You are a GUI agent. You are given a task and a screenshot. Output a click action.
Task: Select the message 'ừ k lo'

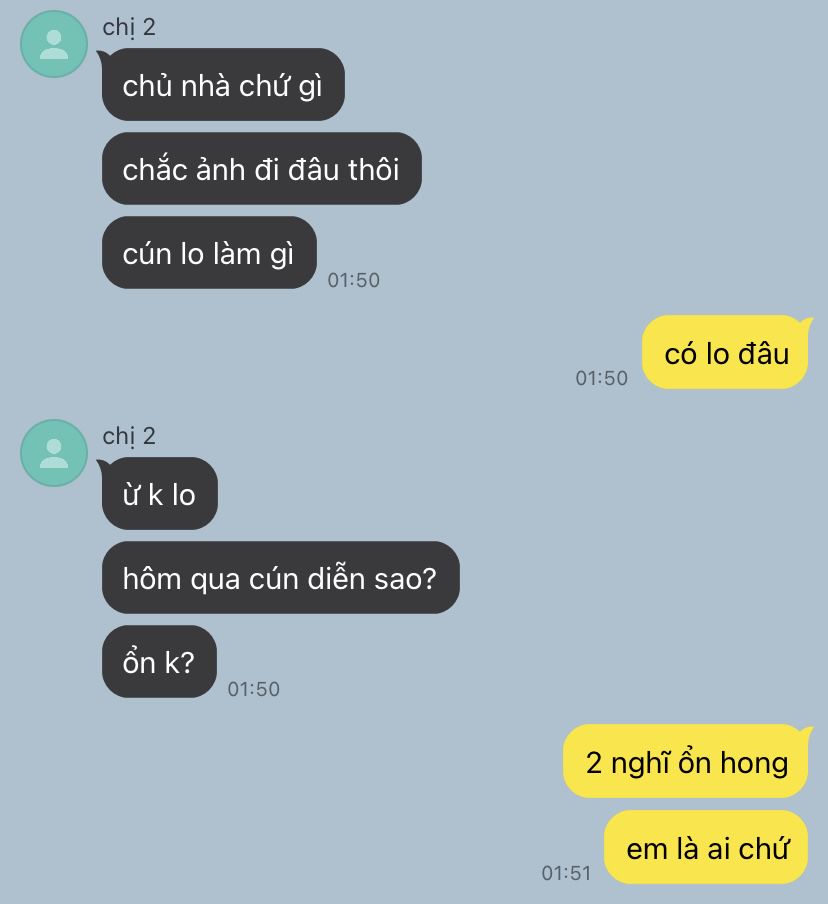160,494
